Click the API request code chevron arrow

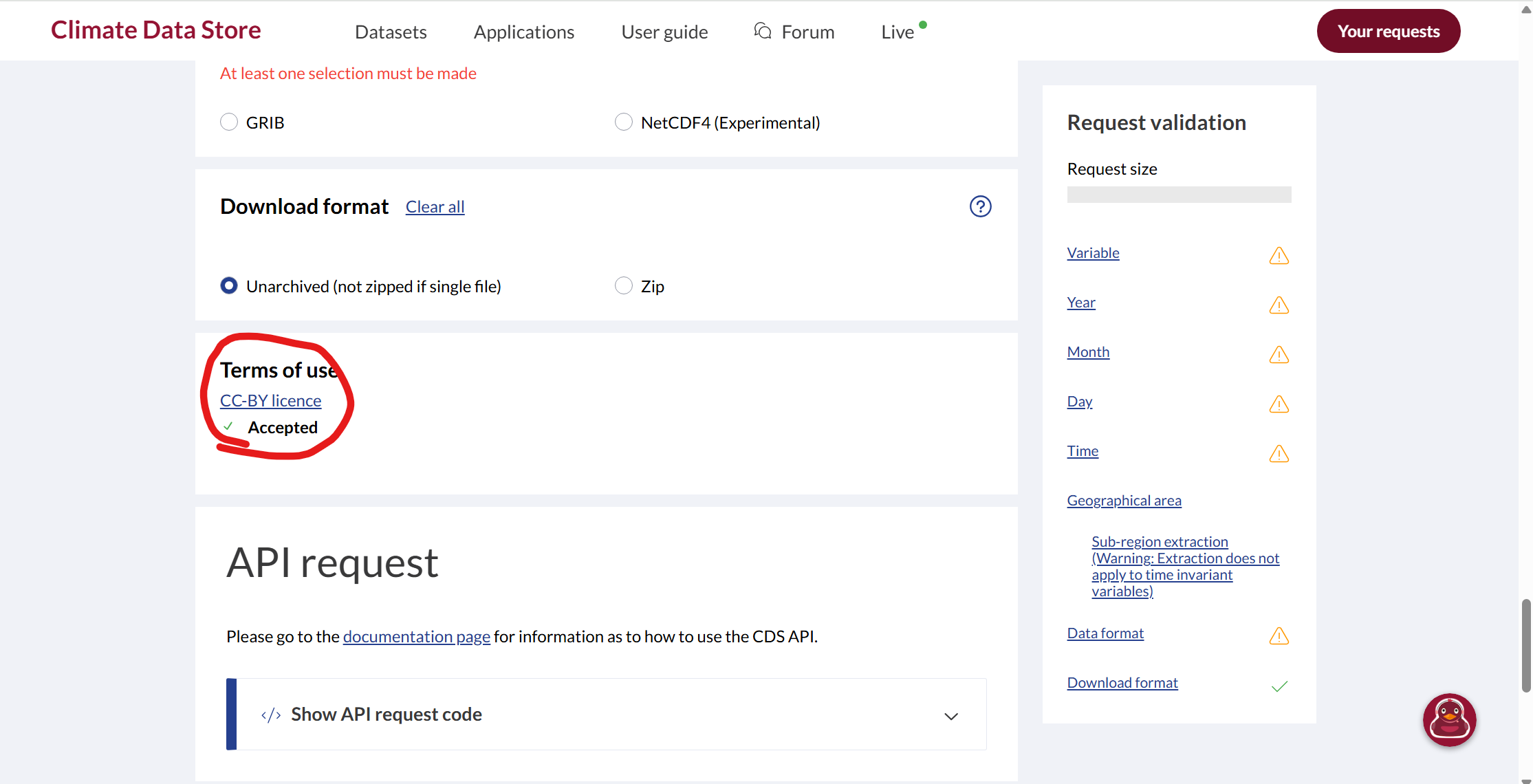coord(950,716)
